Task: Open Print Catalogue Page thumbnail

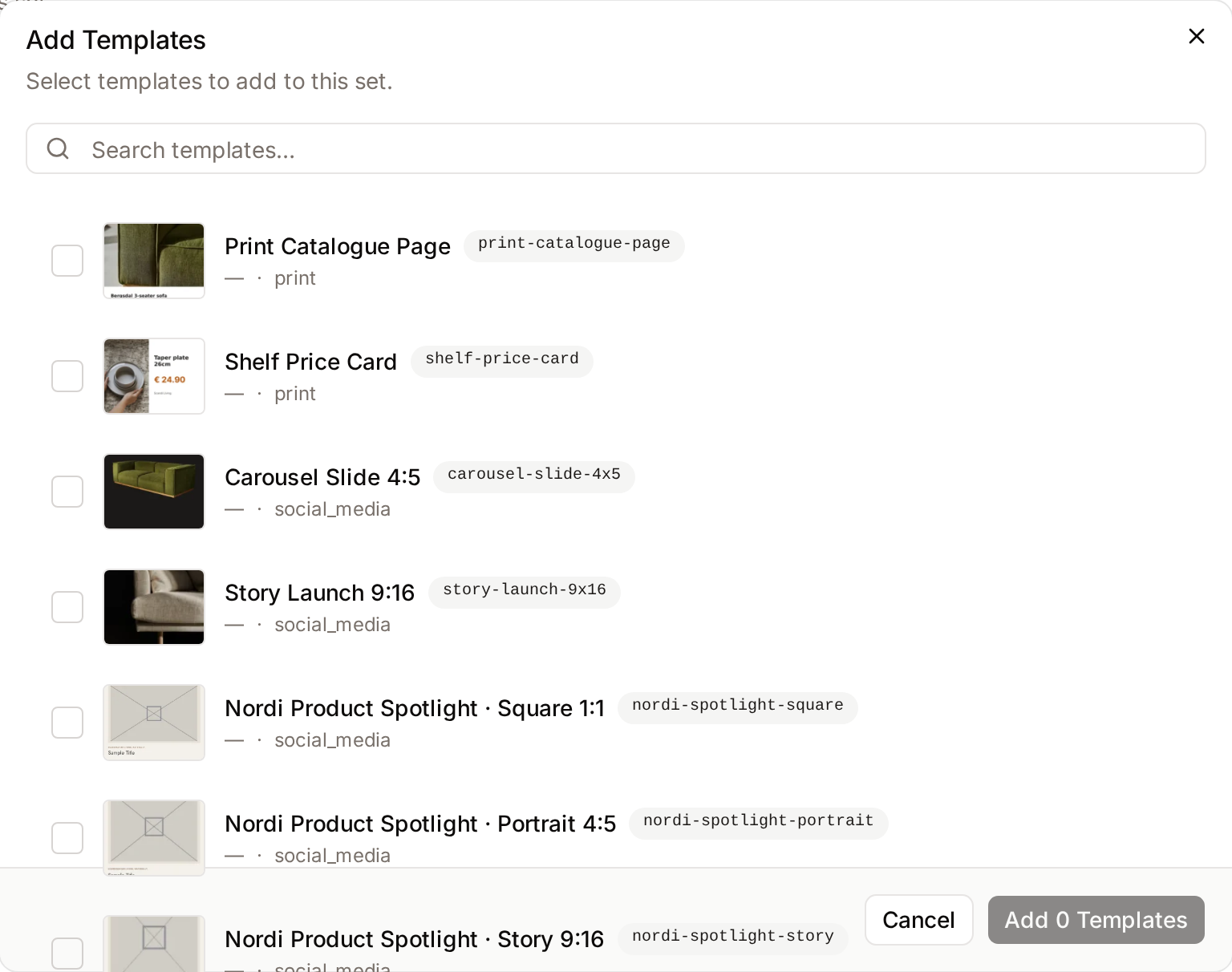Action: [x=154, y=261]
